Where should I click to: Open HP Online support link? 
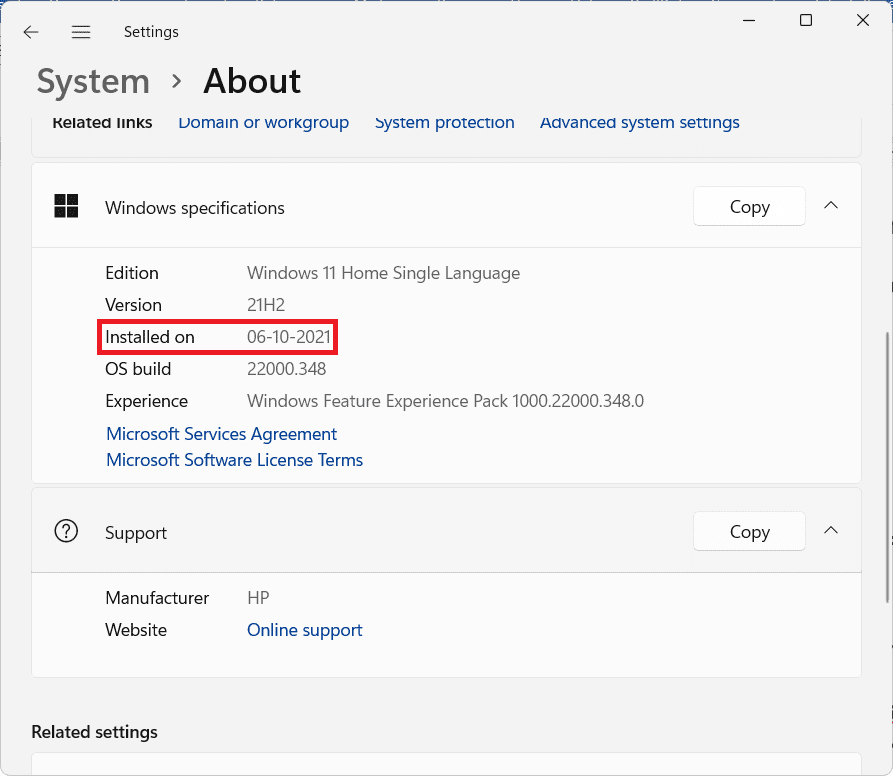(305, 630)
